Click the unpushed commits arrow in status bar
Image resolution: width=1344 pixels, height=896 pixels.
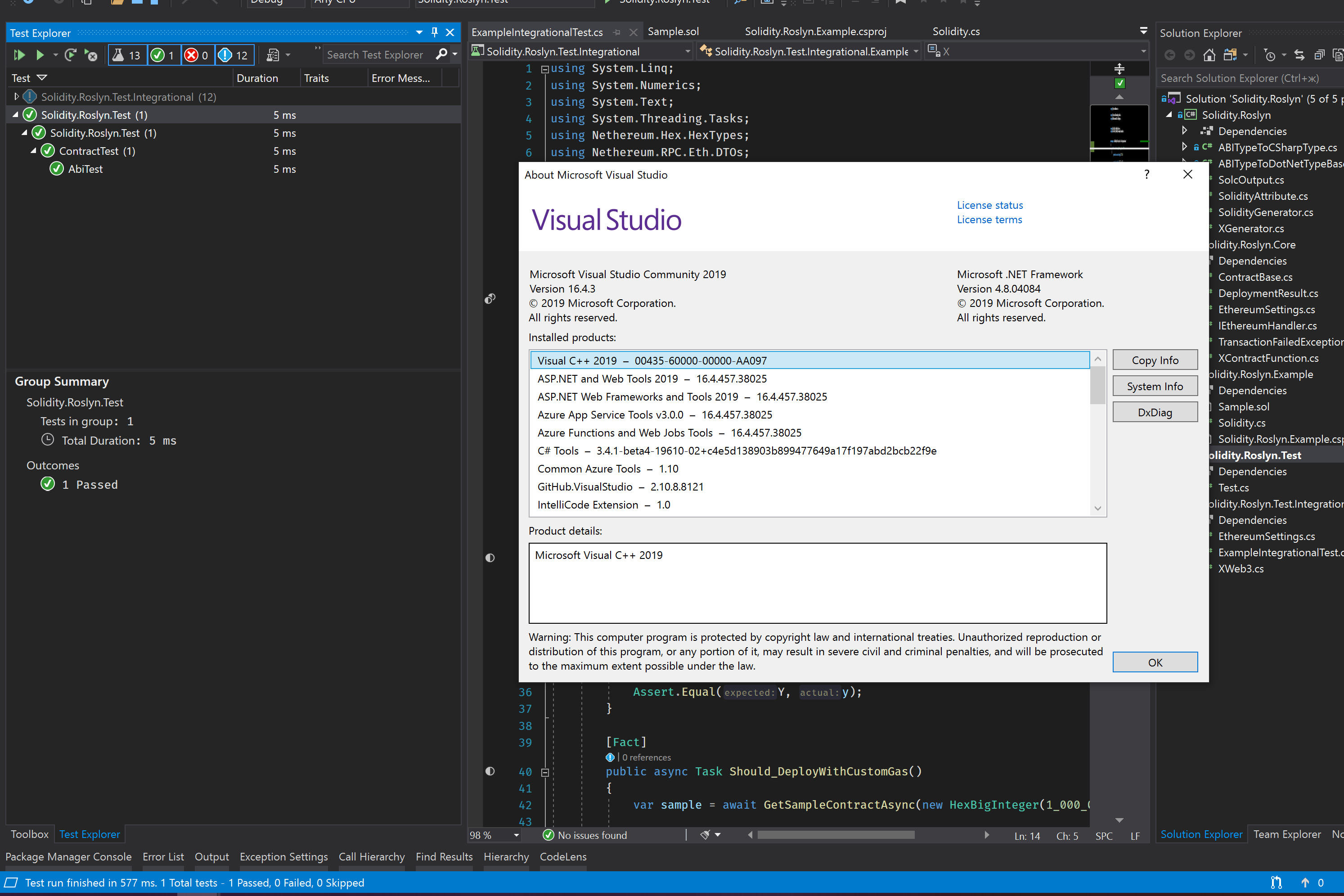[x=1305, y=882]
